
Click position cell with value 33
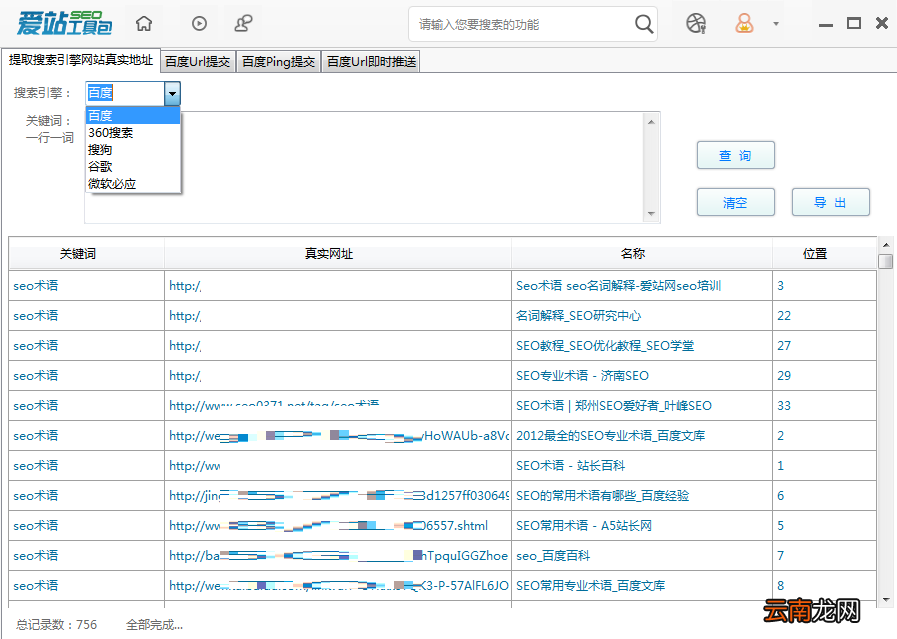824,406
